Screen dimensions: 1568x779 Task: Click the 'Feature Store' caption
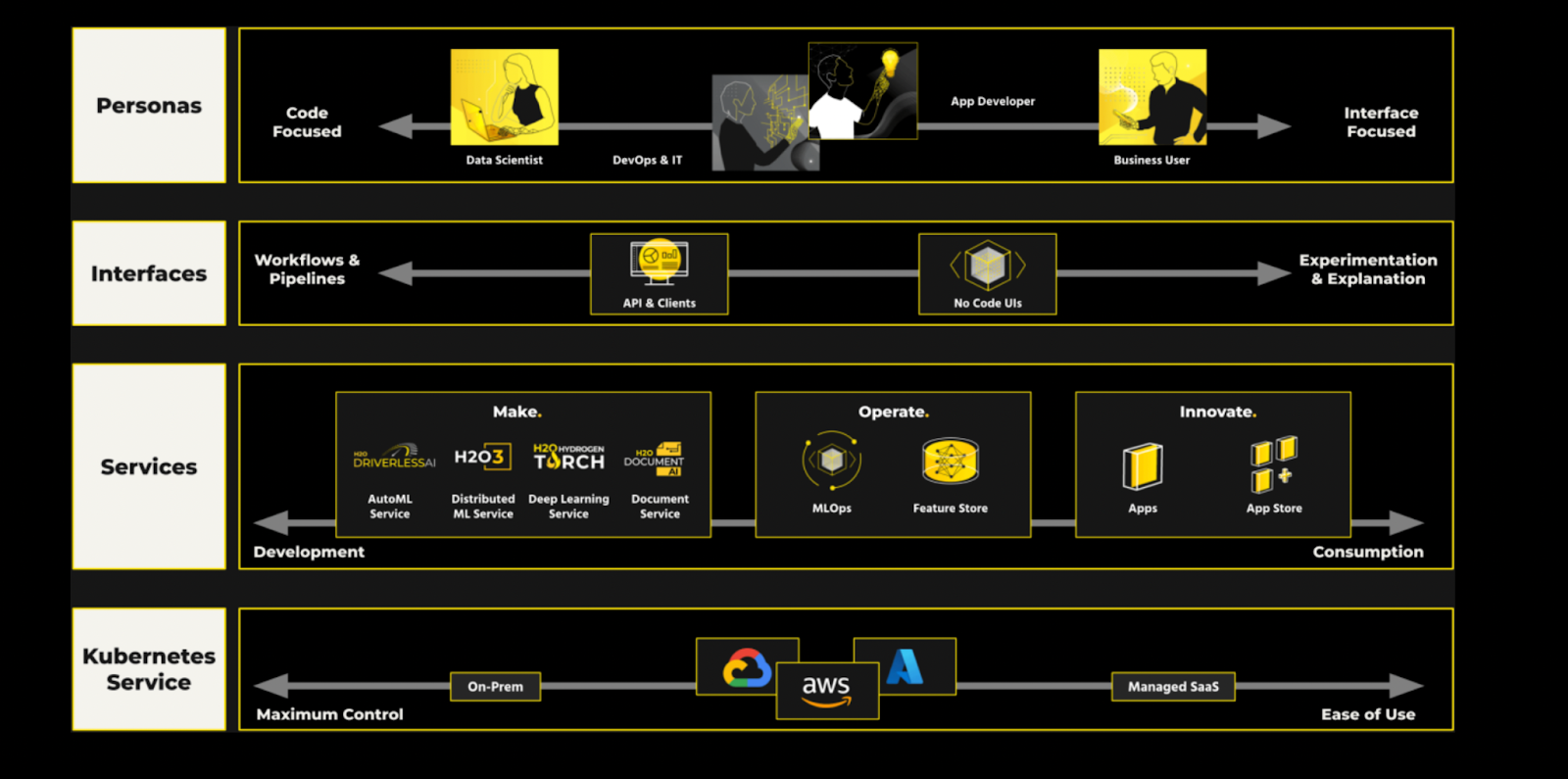coord(951,509)
